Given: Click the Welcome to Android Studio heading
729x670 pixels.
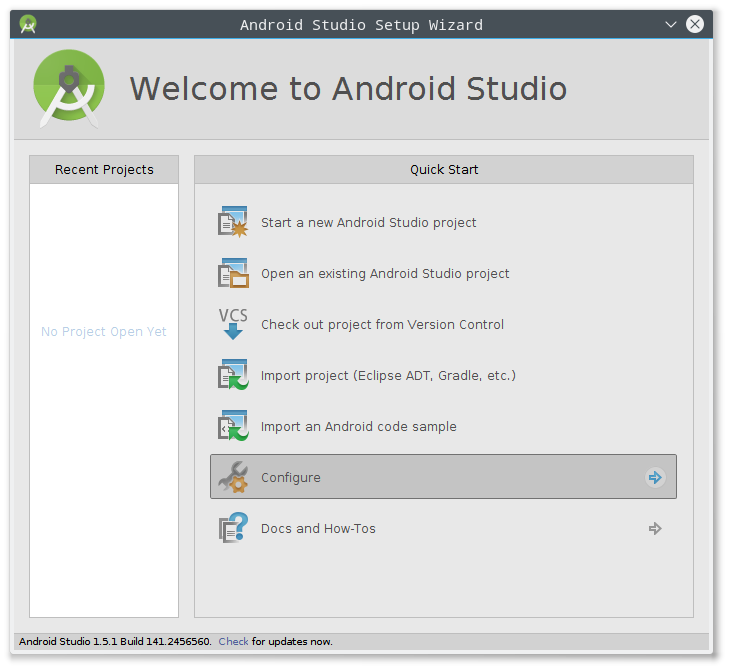Looking at the screenshot, I should click(348, 88).
